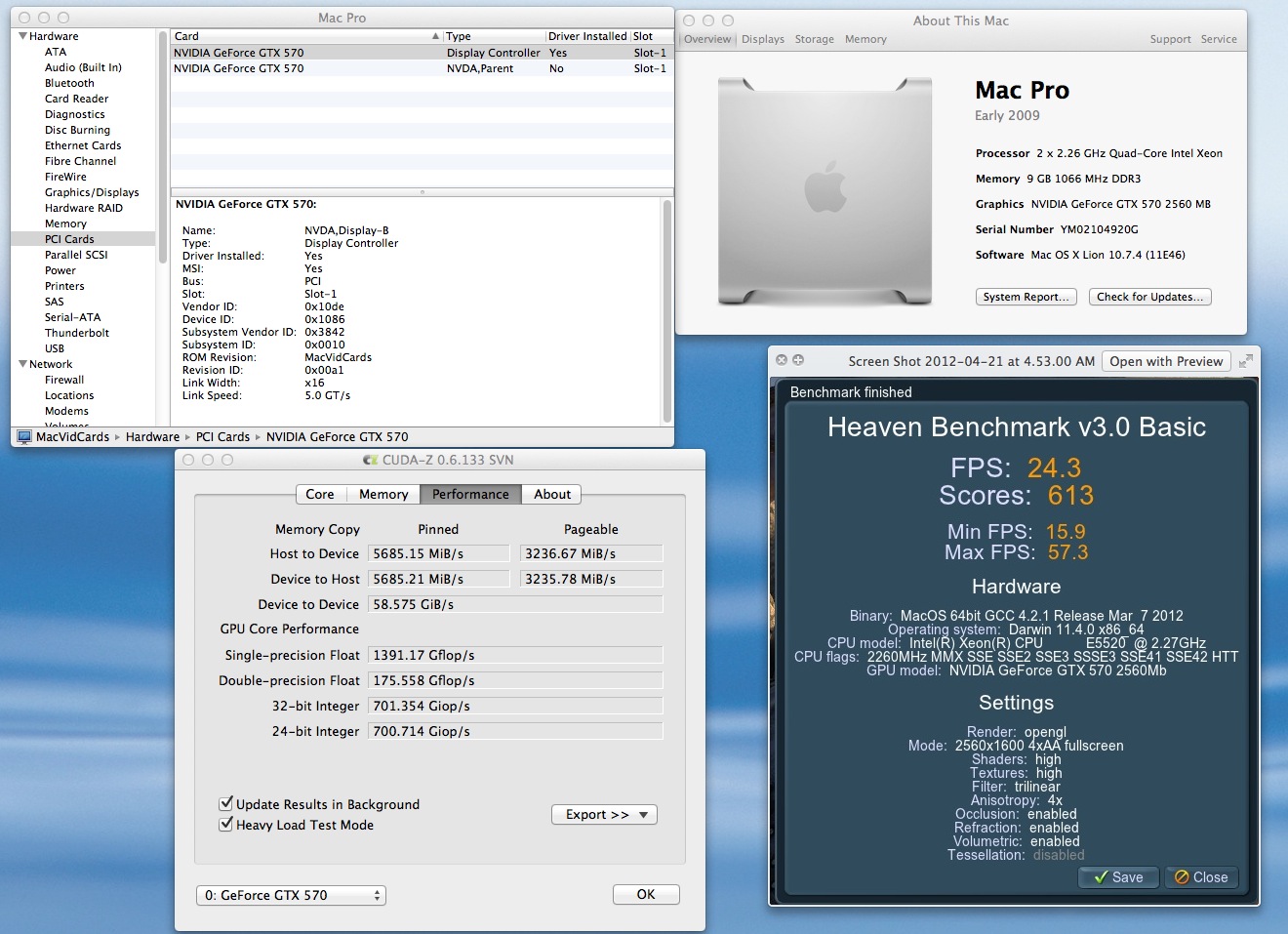Click the details pane scrollbar
The width and height of the screenshot is (1288, 934).
[667, 310]
